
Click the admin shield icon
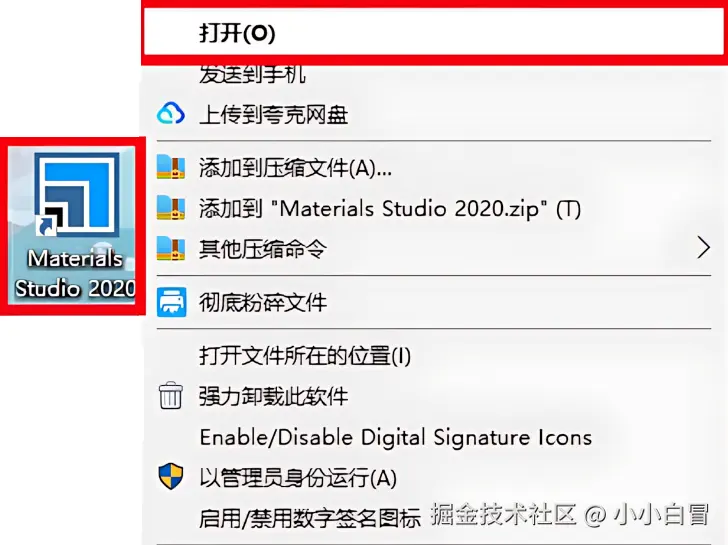coord(171,476)
